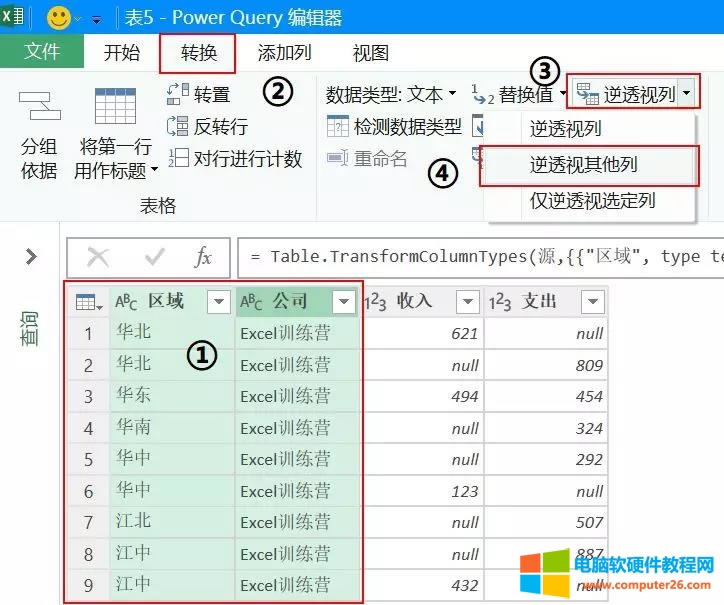This screenshot has height=605, width=724.
Task: Click the 对行进行计数 count rows button
Action: pos(235,158)
